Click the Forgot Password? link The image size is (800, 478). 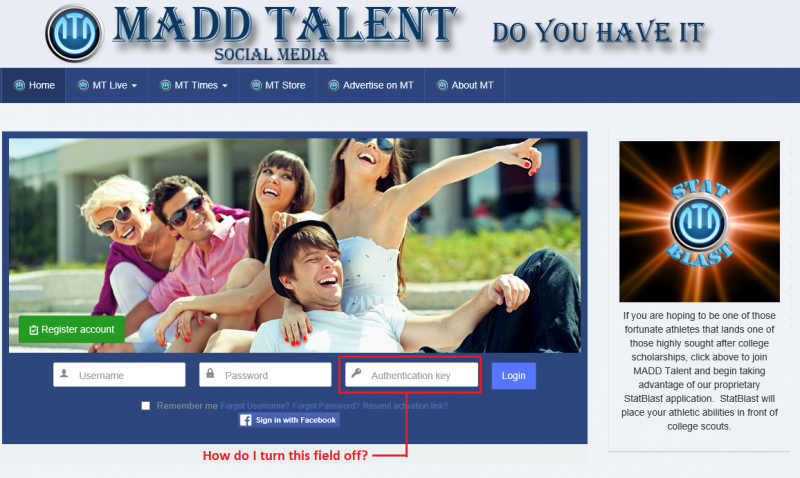click(326, 406)
